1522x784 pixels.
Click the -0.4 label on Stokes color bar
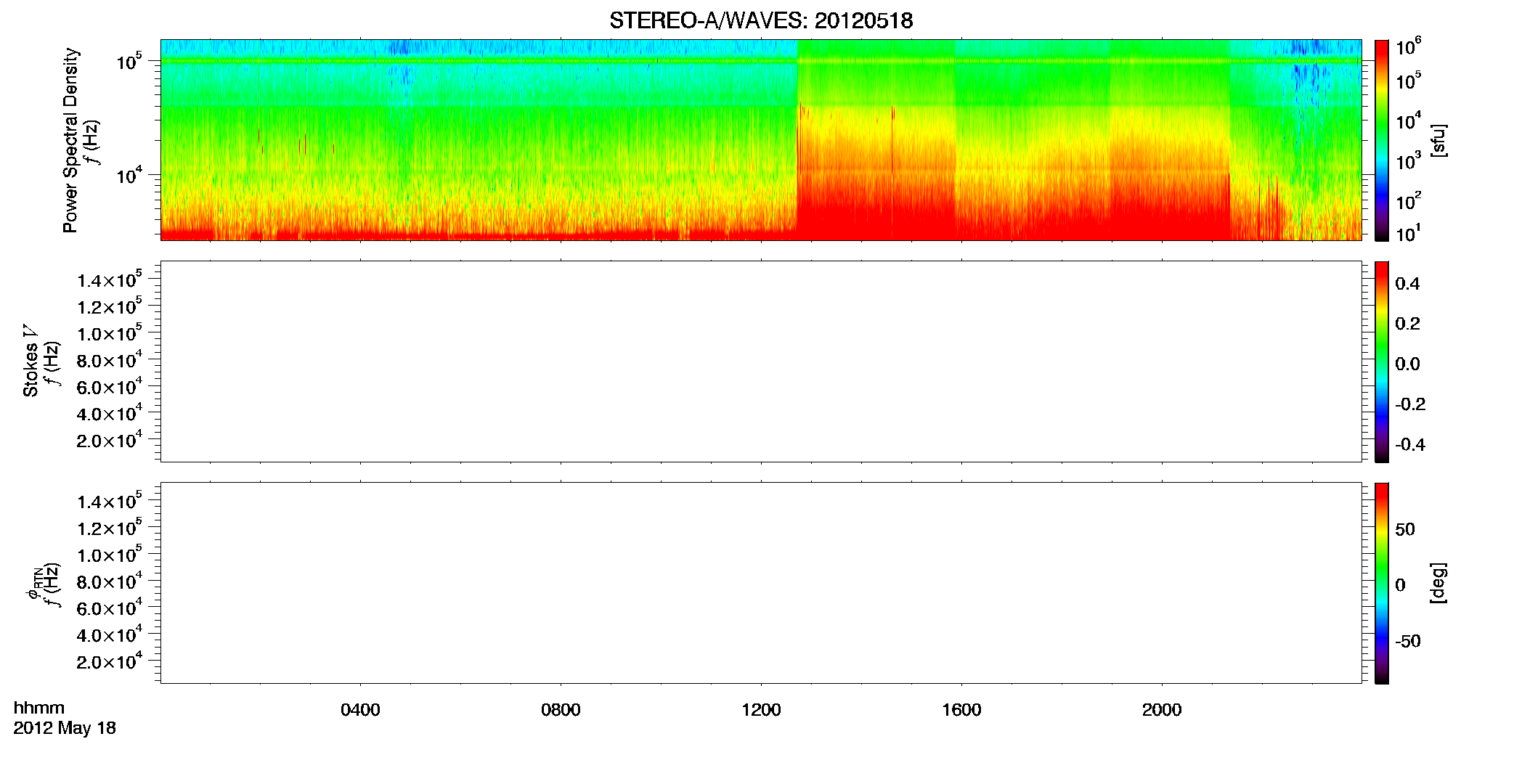[1410, 445]
